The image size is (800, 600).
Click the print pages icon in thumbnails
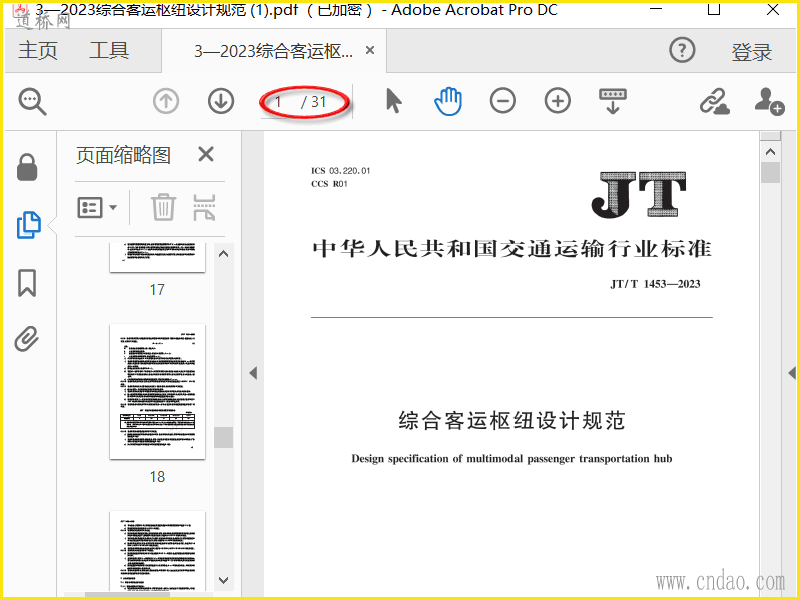click(204, 207)
